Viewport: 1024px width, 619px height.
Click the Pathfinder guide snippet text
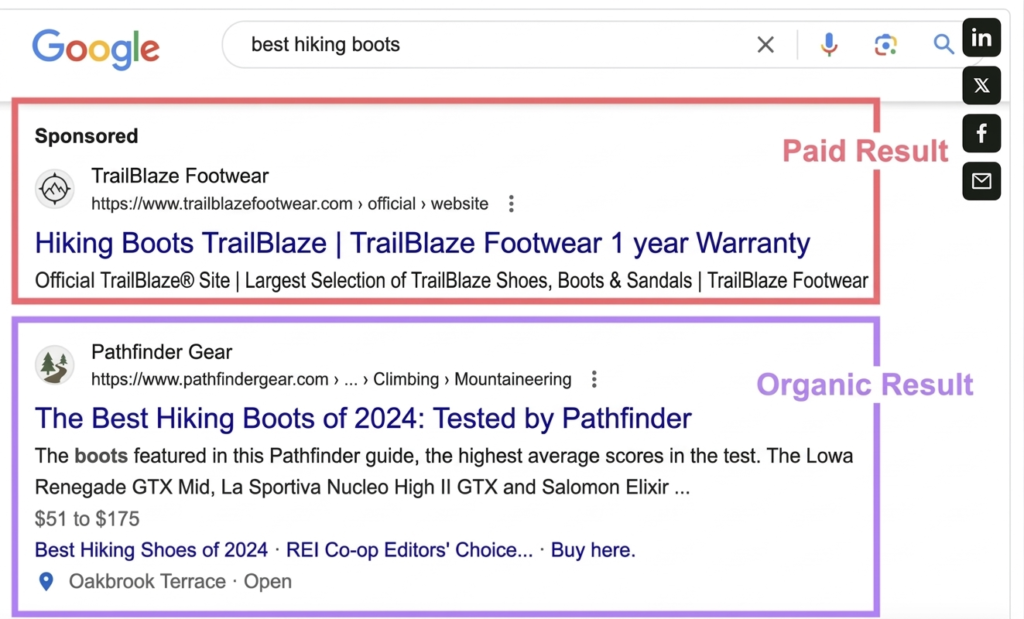(444, 471)
